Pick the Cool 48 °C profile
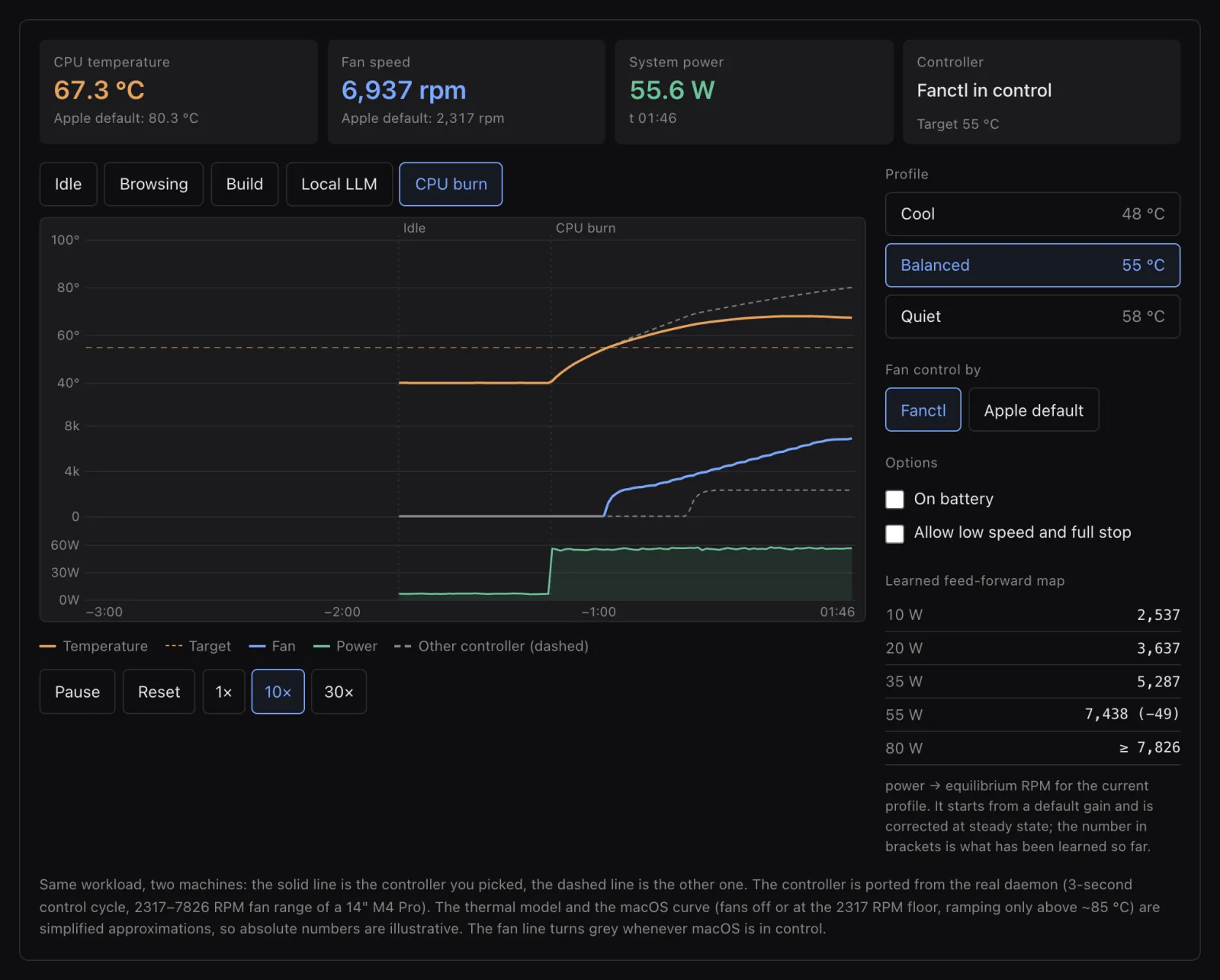This screenshot has height=980, width=1220. (1032, 214)
